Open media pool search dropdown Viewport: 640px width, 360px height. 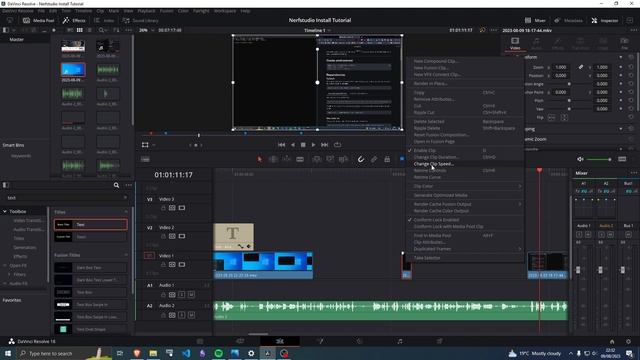tap(102, 30)
